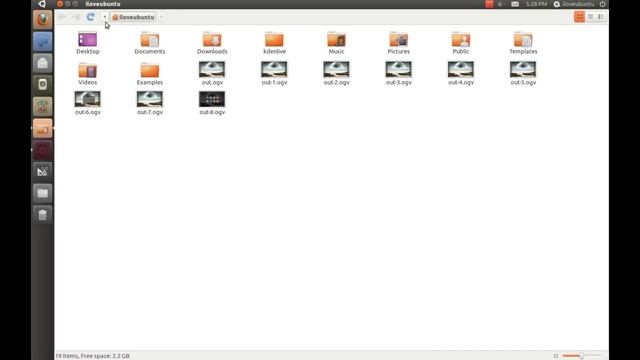The height and width of the screenshot is (360, 640).
Task: Open the dark launcher icon with a ring
Action: click(x=42, y=85)
